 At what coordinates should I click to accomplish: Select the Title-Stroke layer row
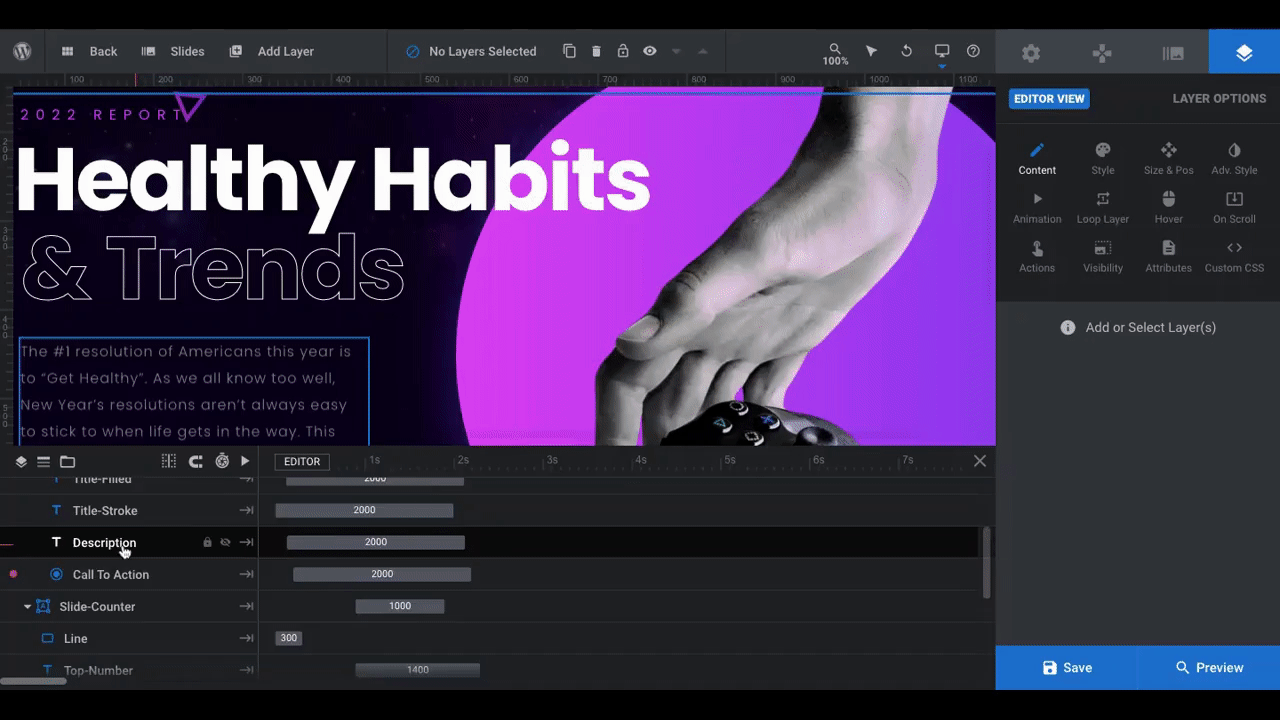129,510
